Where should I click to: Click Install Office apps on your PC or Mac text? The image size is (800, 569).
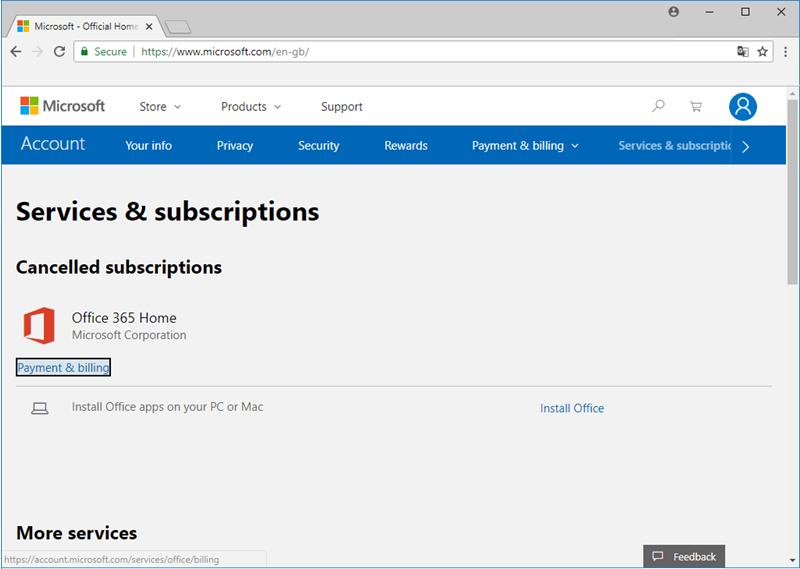click(167, 407)
